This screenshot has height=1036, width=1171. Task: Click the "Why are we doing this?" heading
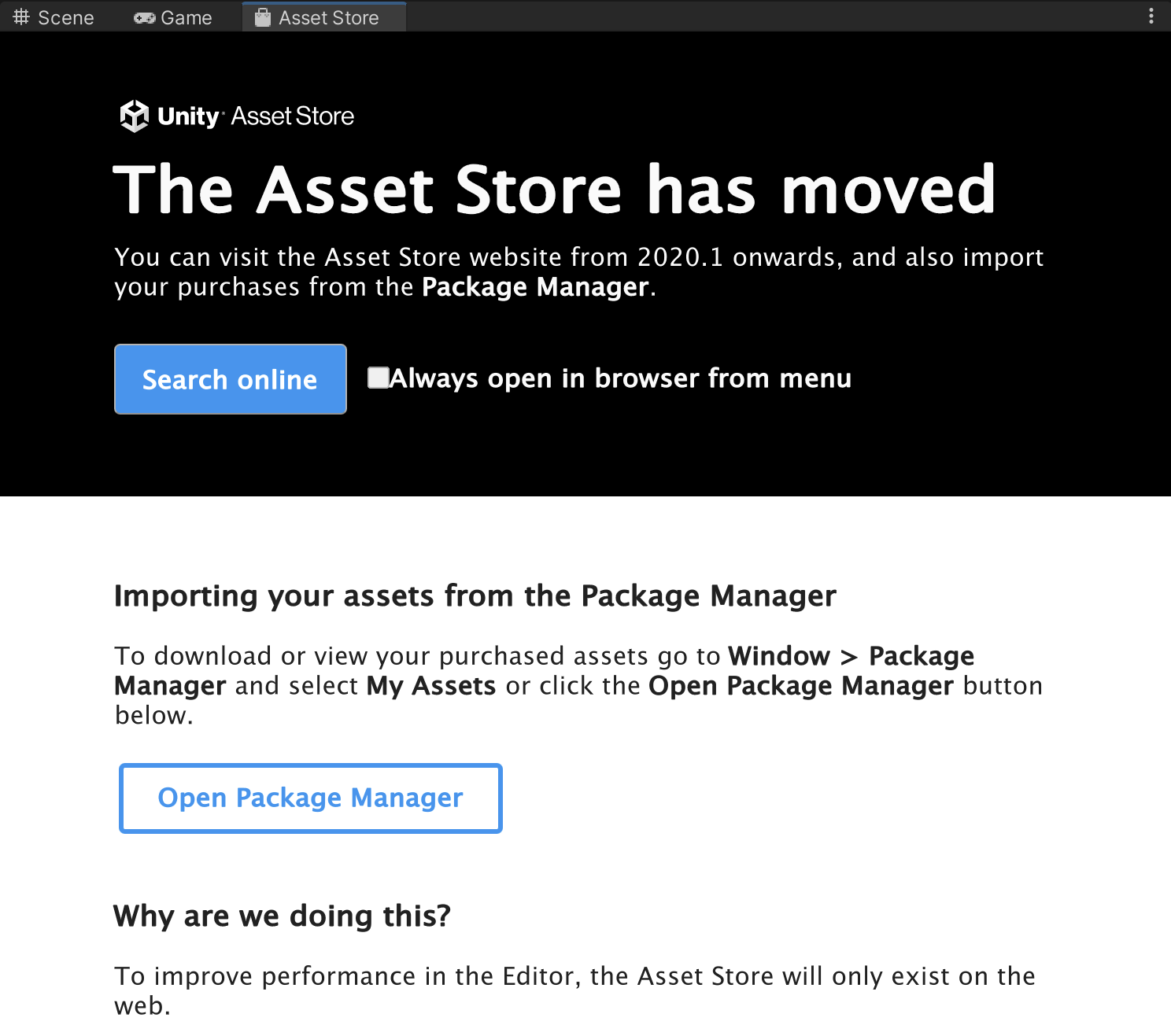coord(282,916)
